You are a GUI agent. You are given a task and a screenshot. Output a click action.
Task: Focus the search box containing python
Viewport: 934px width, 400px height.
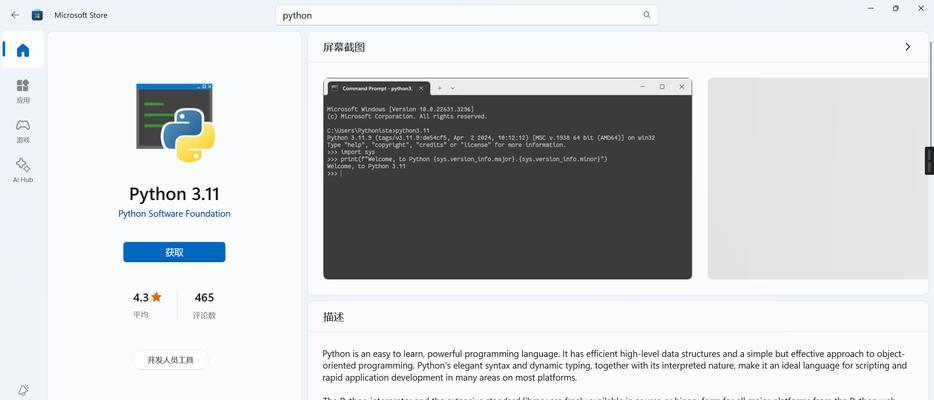pos(466,15)
